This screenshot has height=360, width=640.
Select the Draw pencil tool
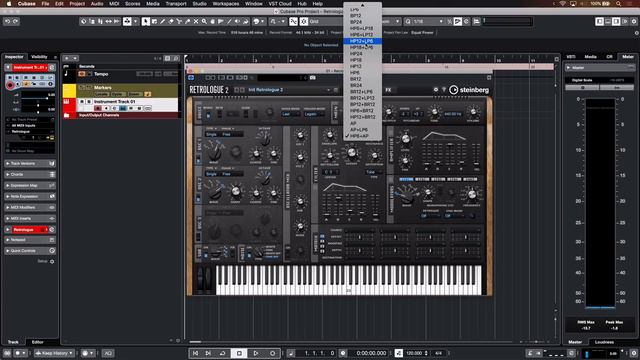[162, 21]
